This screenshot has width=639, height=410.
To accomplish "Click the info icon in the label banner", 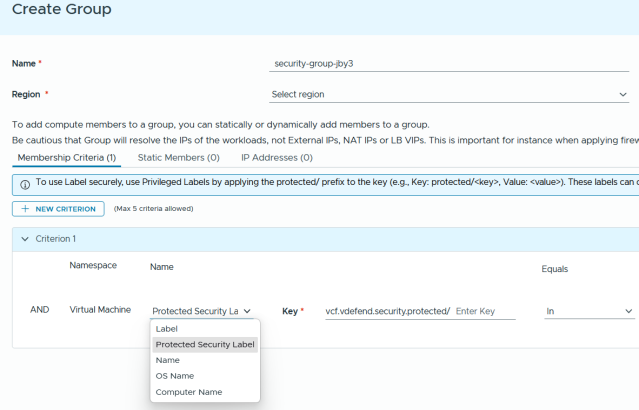I will [25, 185].
